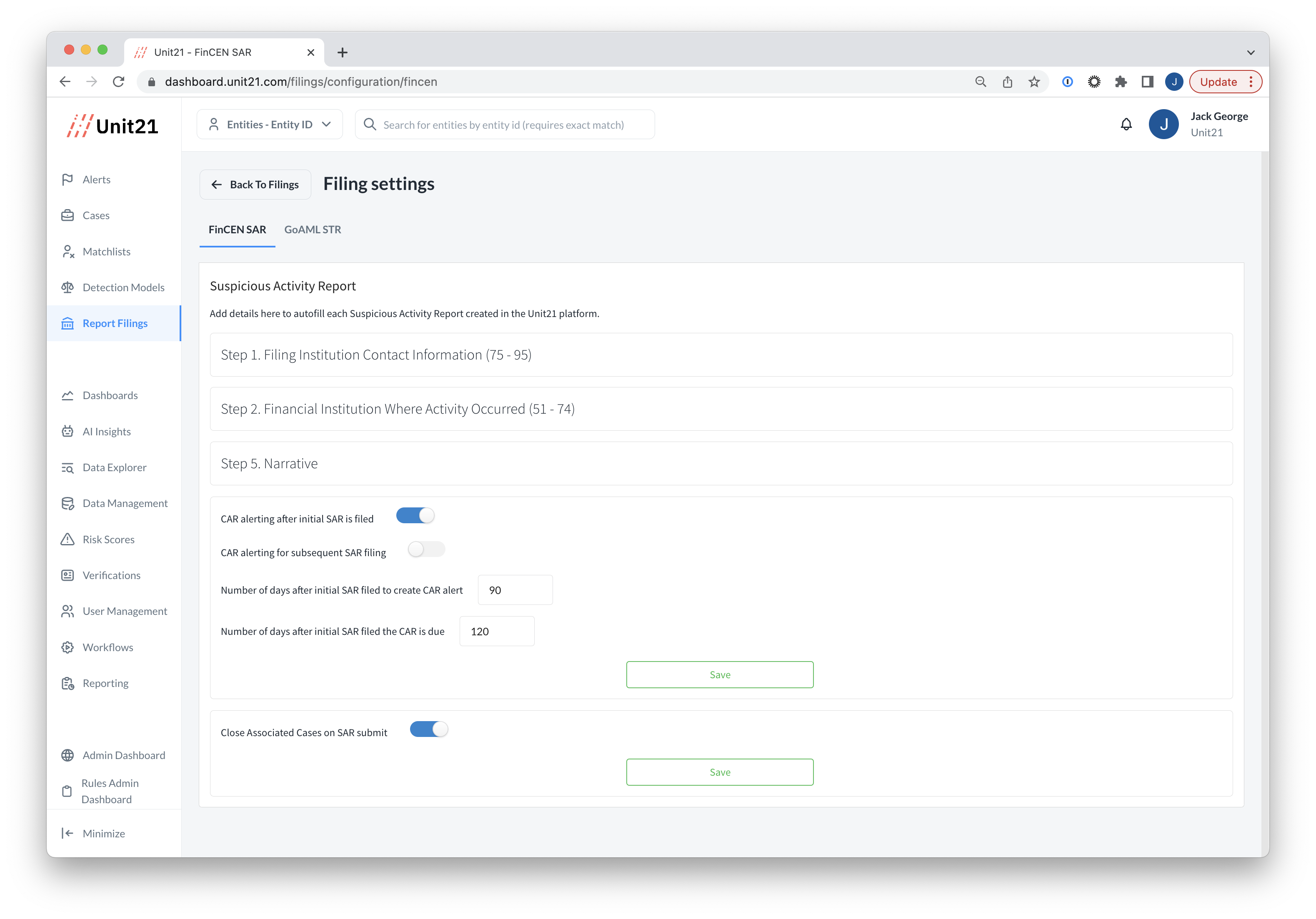Disable CAR alerting after initial SAR filed

coord(415,516)
